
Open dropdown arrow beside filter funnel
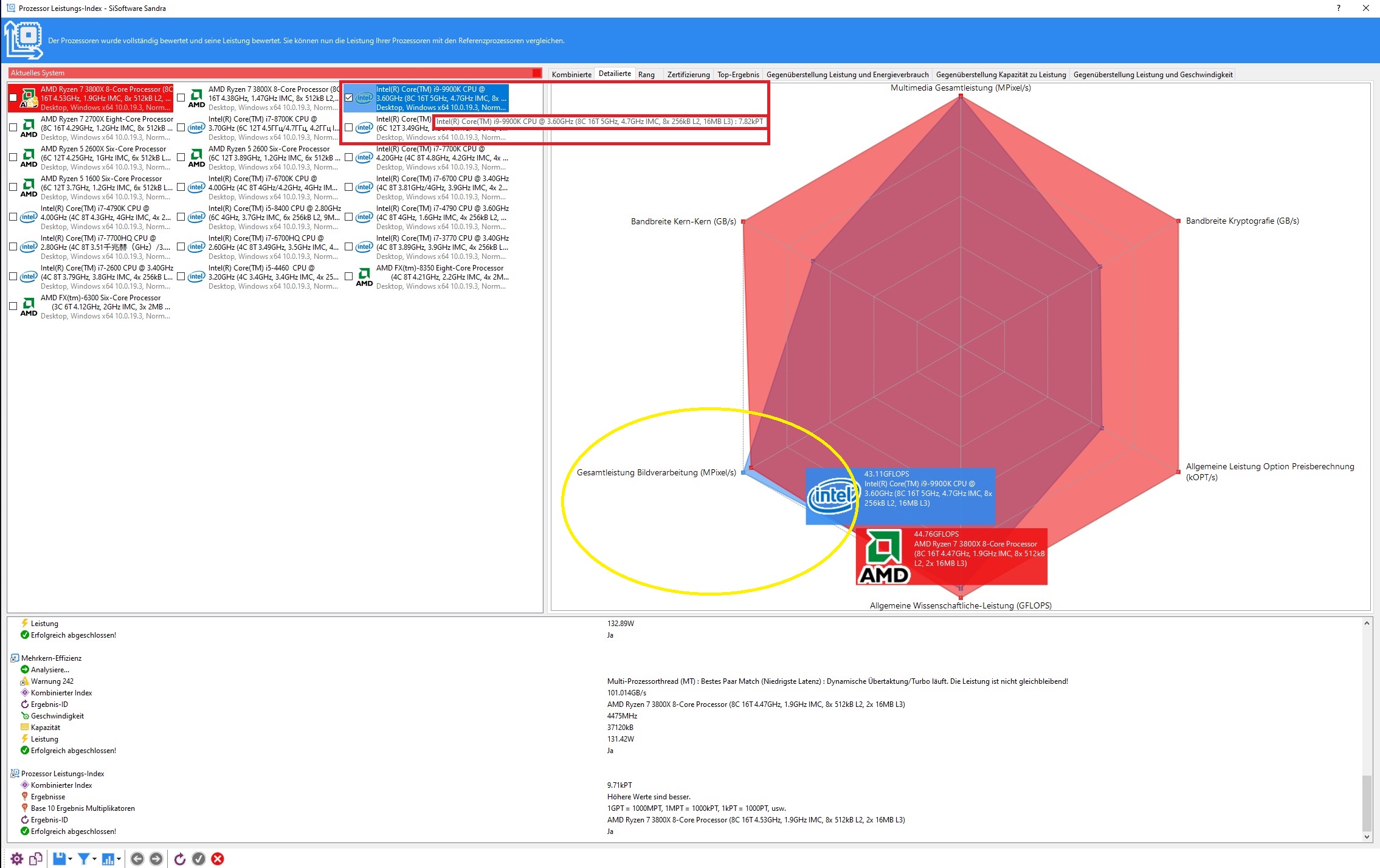click(95, 859)
